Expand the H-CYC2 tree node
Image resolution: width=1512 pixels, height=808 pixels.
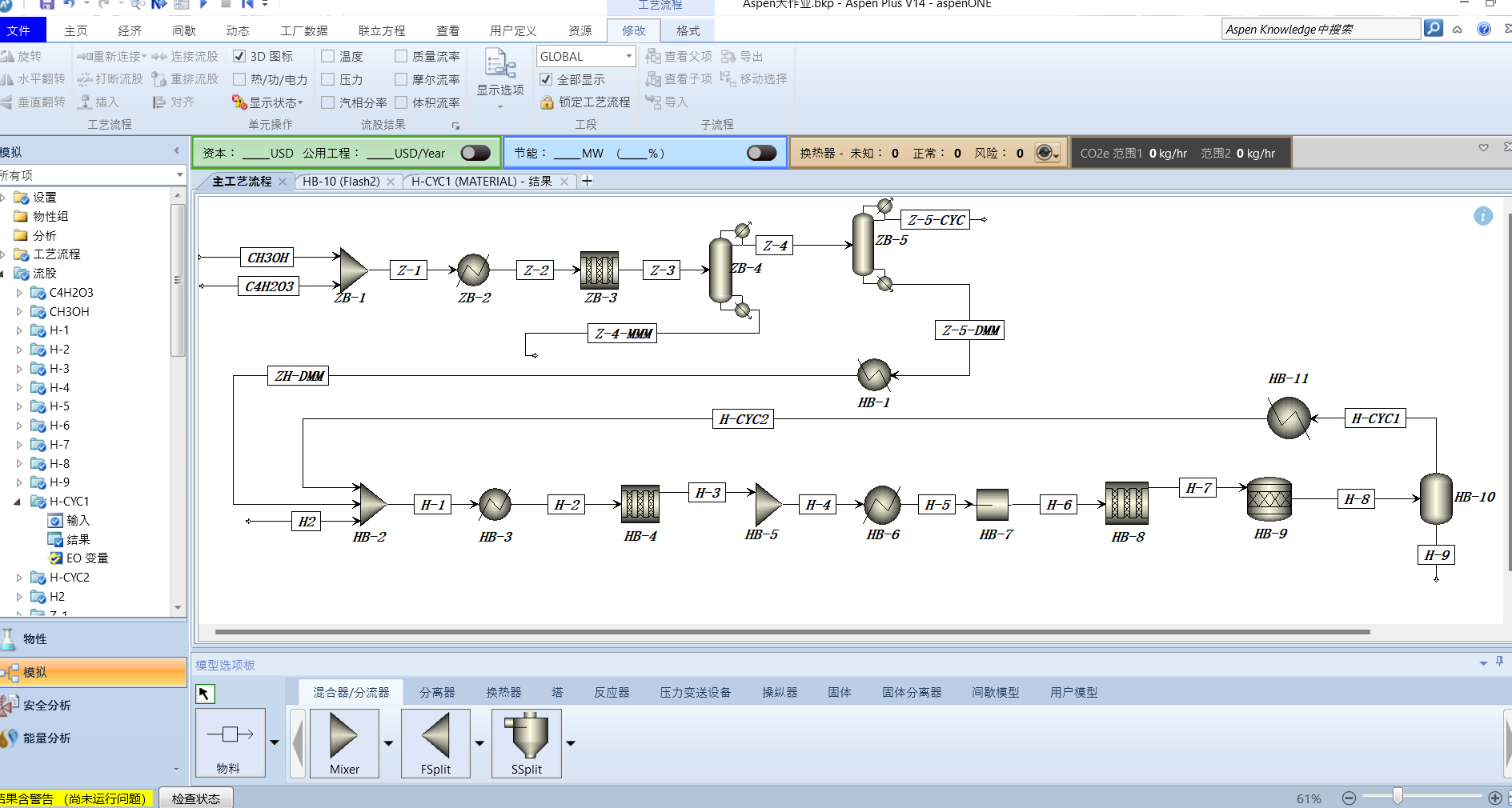click(19, 578)
